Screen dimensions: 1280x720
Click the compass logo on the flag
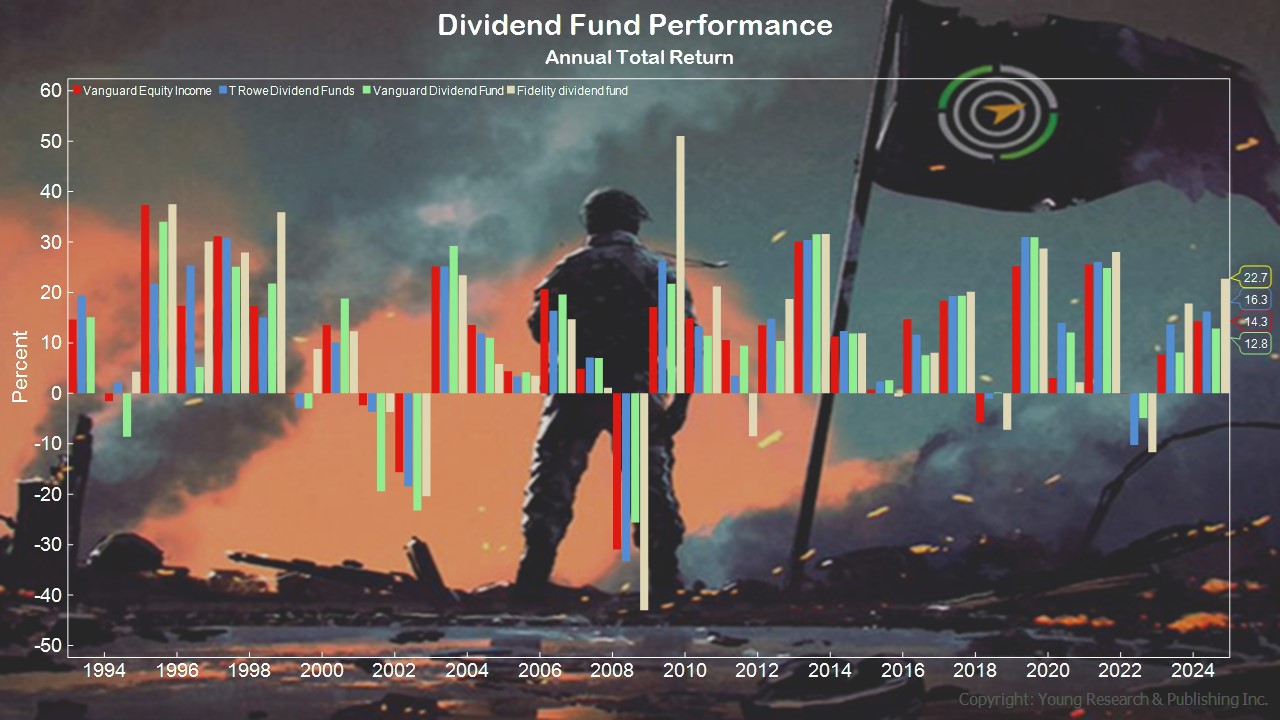(997, 113)
